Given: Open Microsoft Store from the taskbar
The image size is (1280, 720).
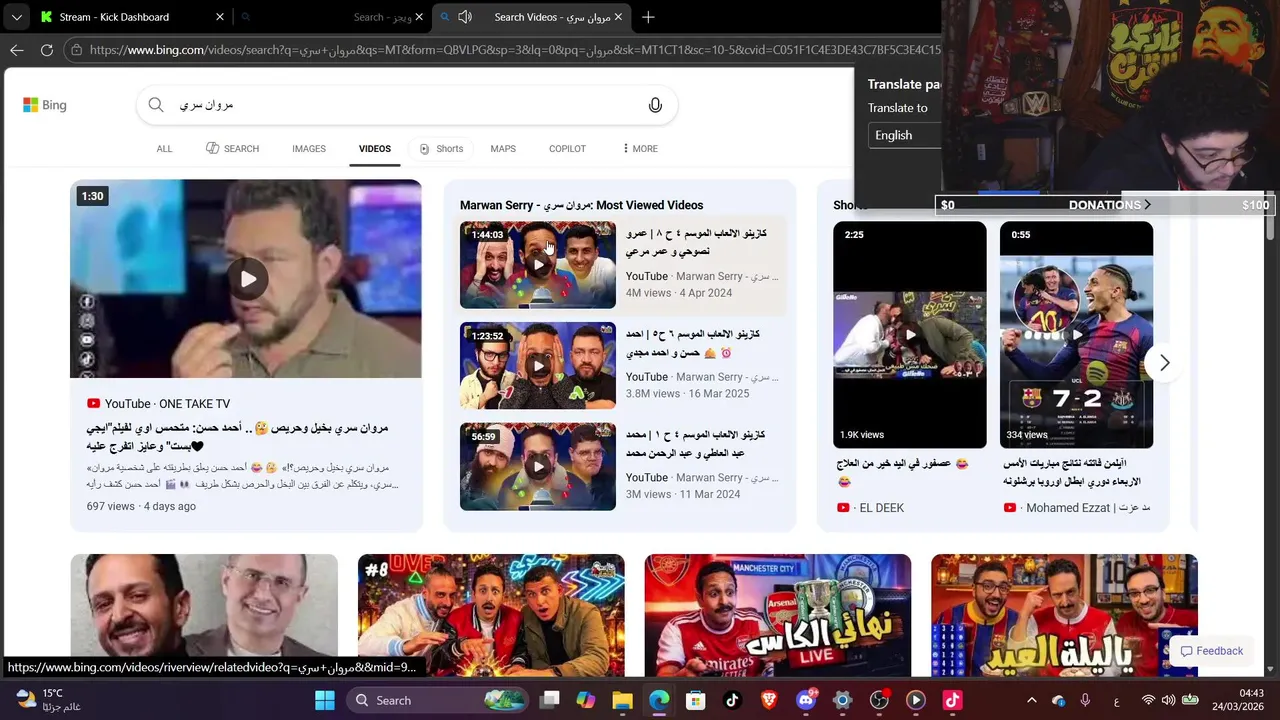Looking at the screenshot, I should pyautogui.click(x=695, y=700).
